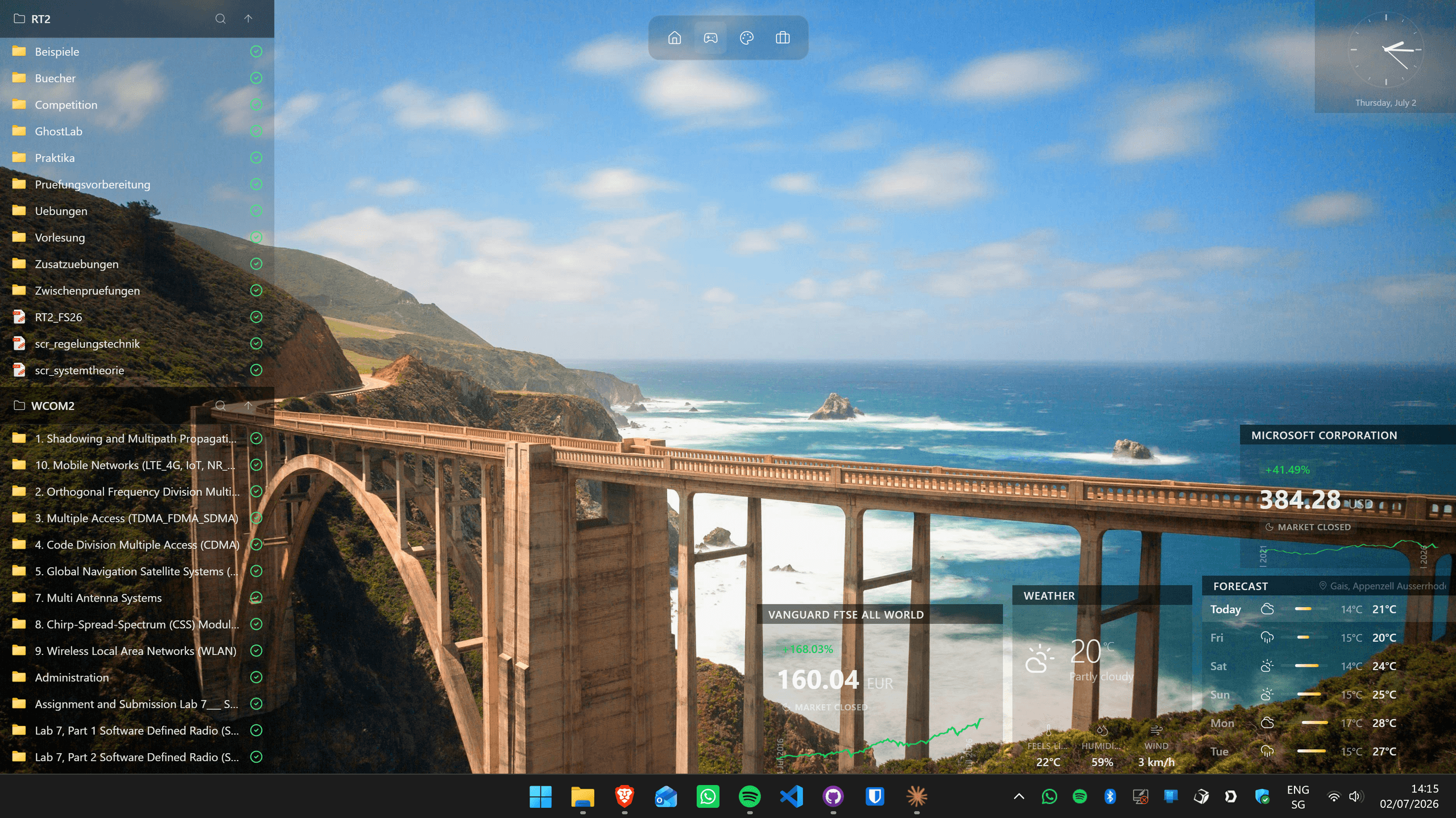
Task: Click the 384.28 USD Microsoft stock price
Action: click(x=1316, y=500)
